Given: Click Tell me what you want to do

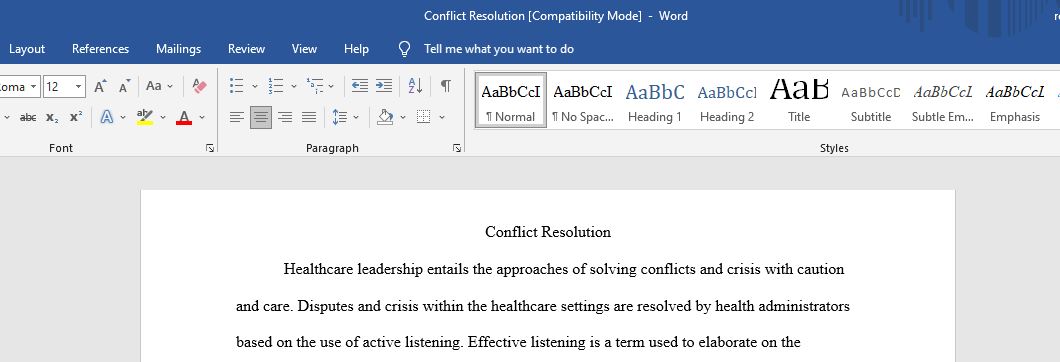Looking at the screenshot, I should [499, 49].
